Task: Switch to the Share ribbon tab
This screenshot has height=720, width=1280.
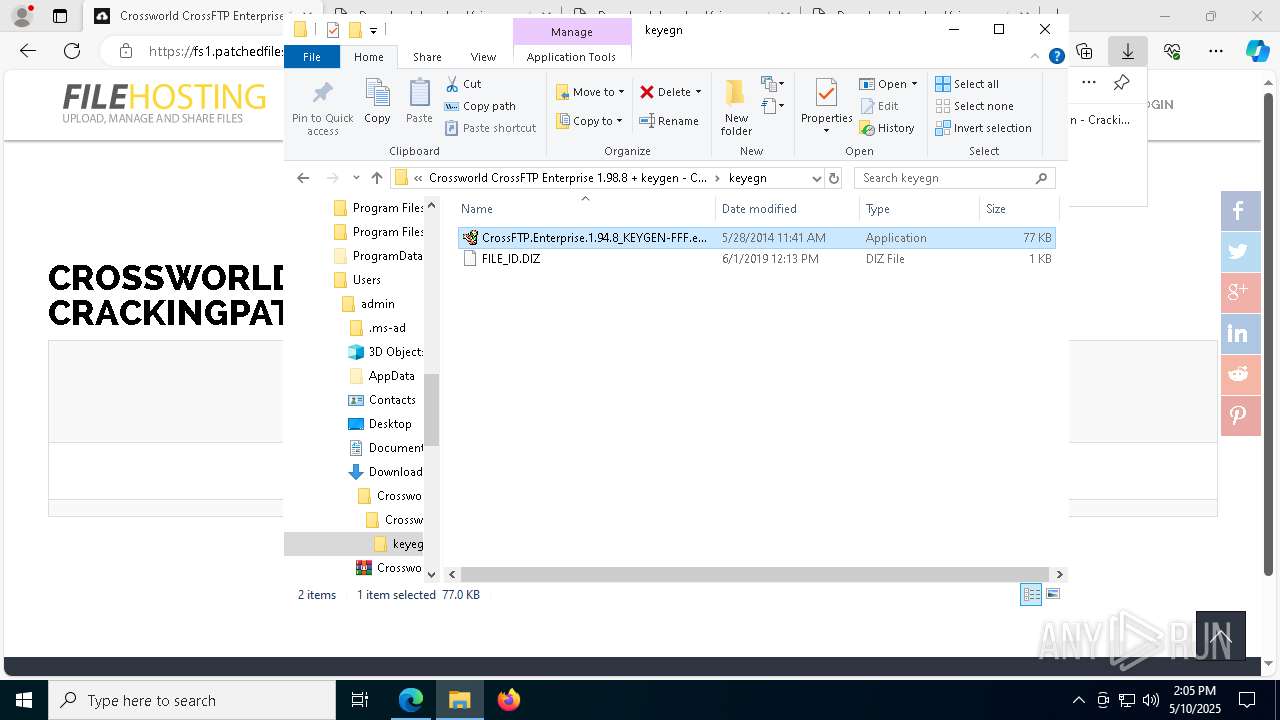Action: (427, 57)
